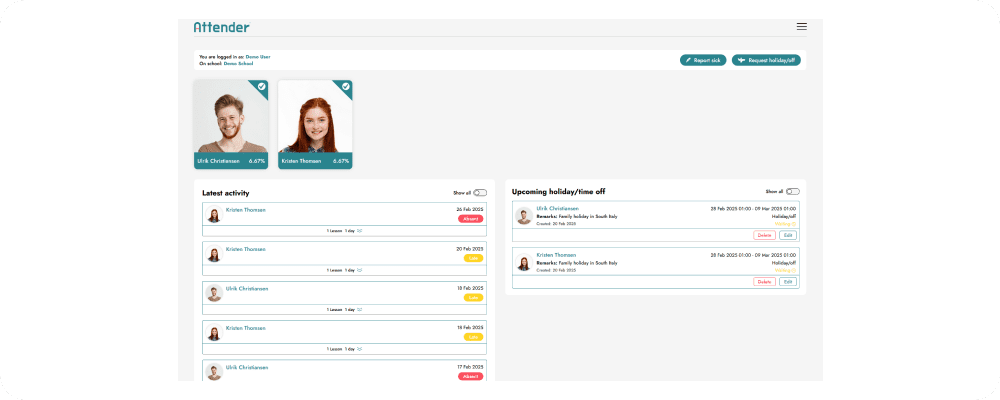Screen dimensions: 1000x400
Task: Open the hamburger menu
Action: click(801, 27)
